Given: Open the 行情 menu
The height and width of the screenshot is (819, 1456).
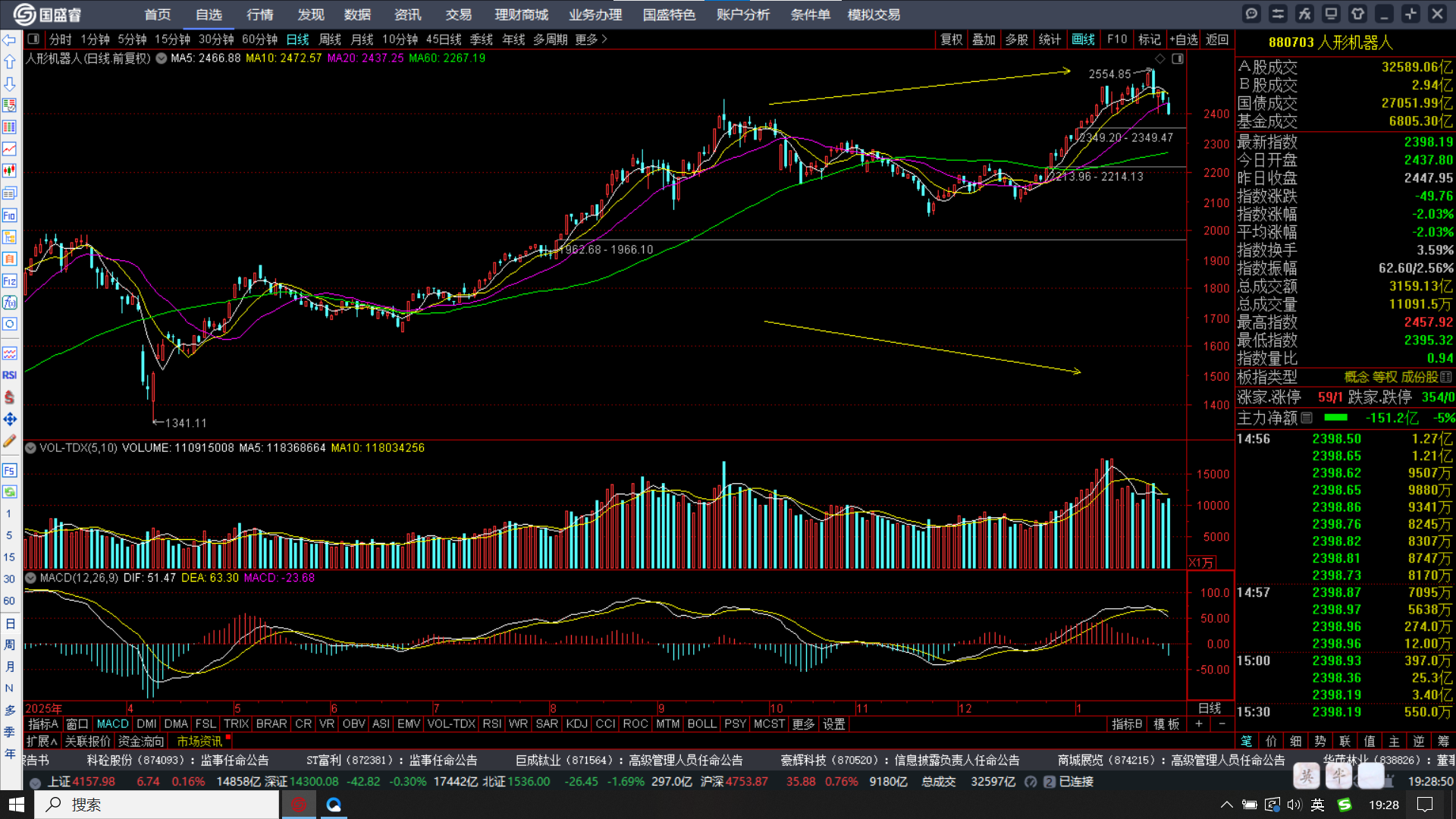Looking at the screenshot, I should (259, 14).
